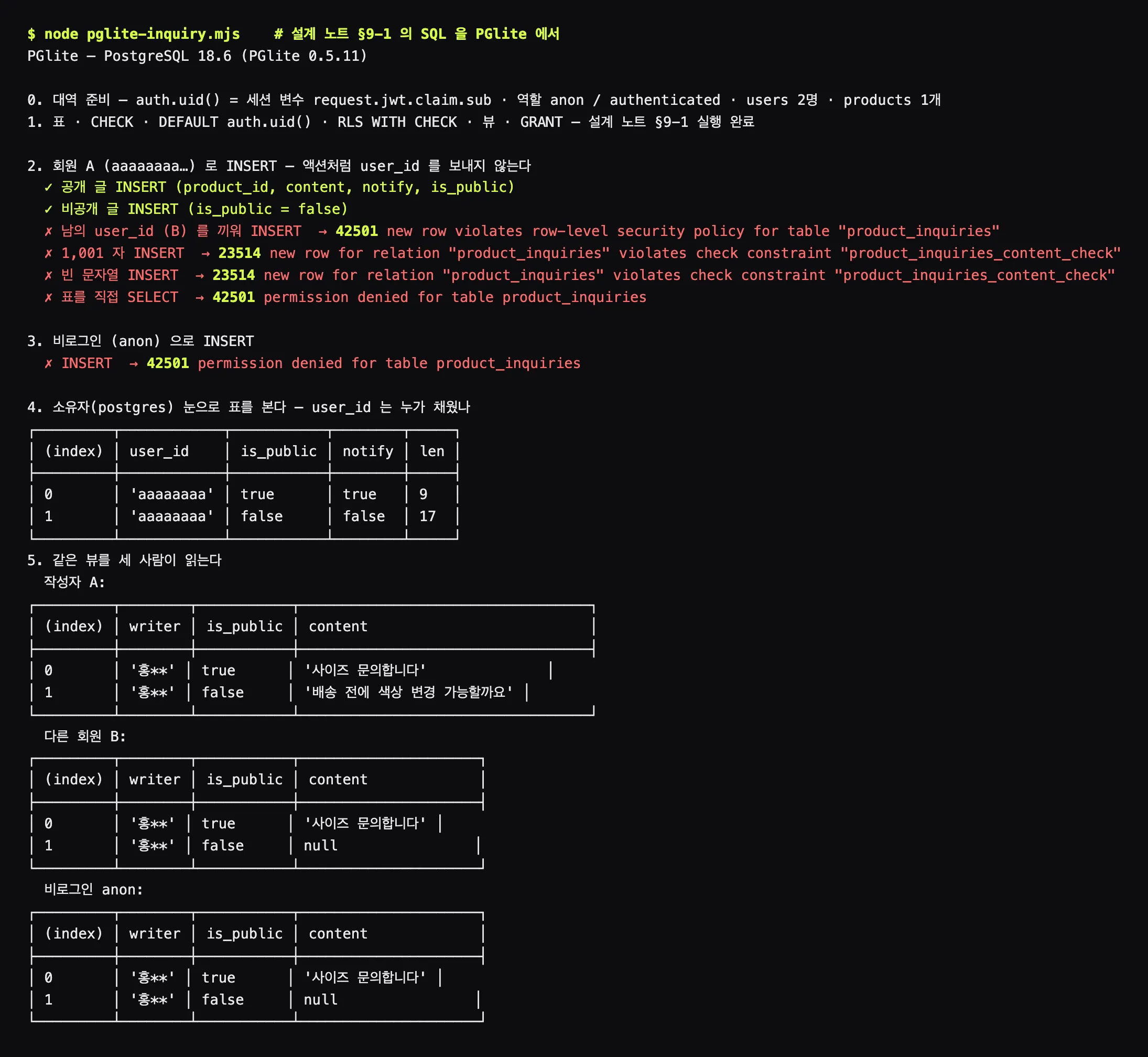Click the line starting "1. 표 · CHECK"
This screenshot has width=1148, height=1057.
coord(391,122)
